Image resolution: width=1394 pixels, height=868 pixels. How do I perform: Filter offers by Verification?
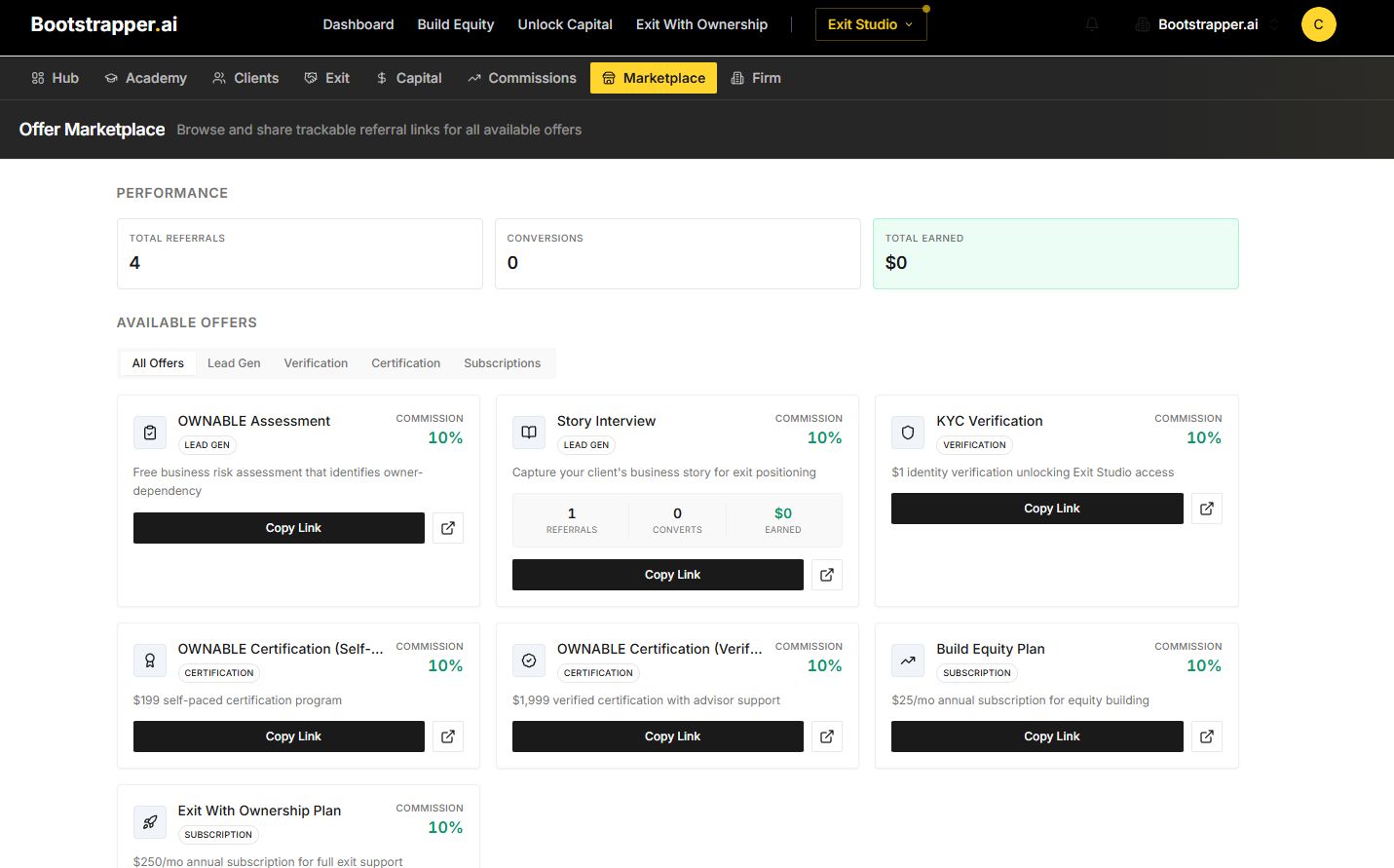pyautogui.click(x=316, y=363)
